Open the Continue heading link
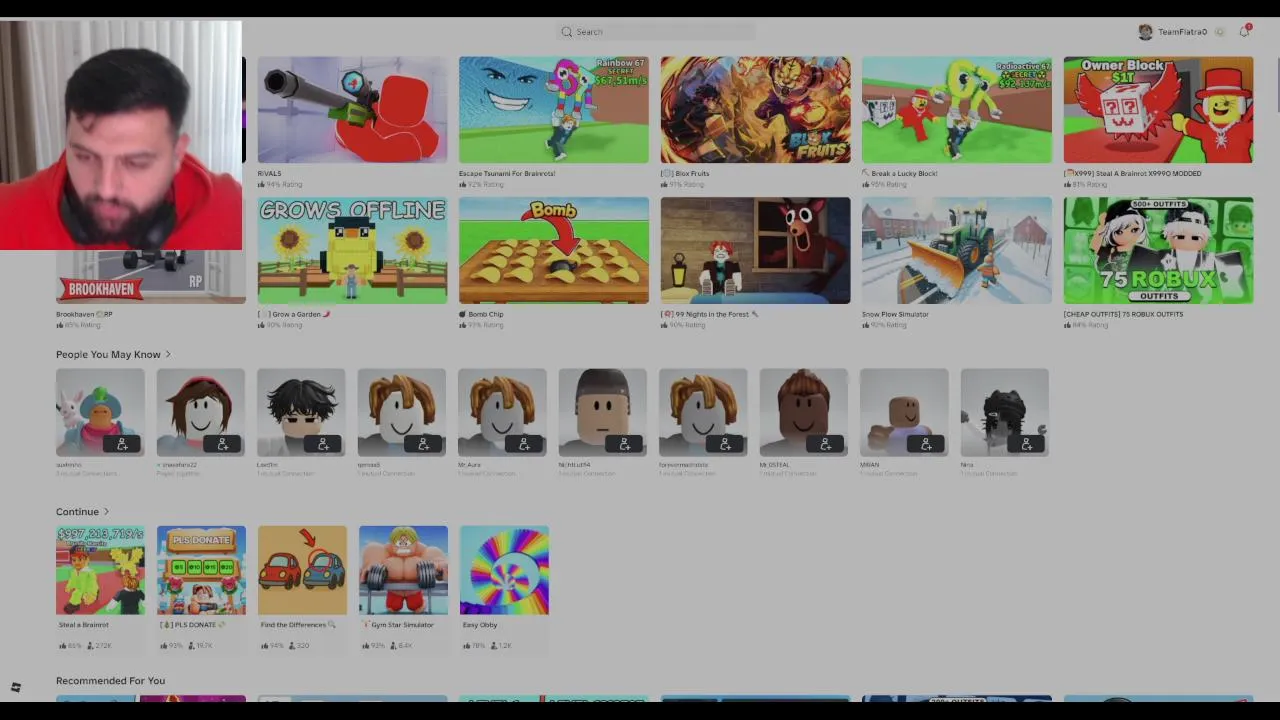 pos(77,512)
